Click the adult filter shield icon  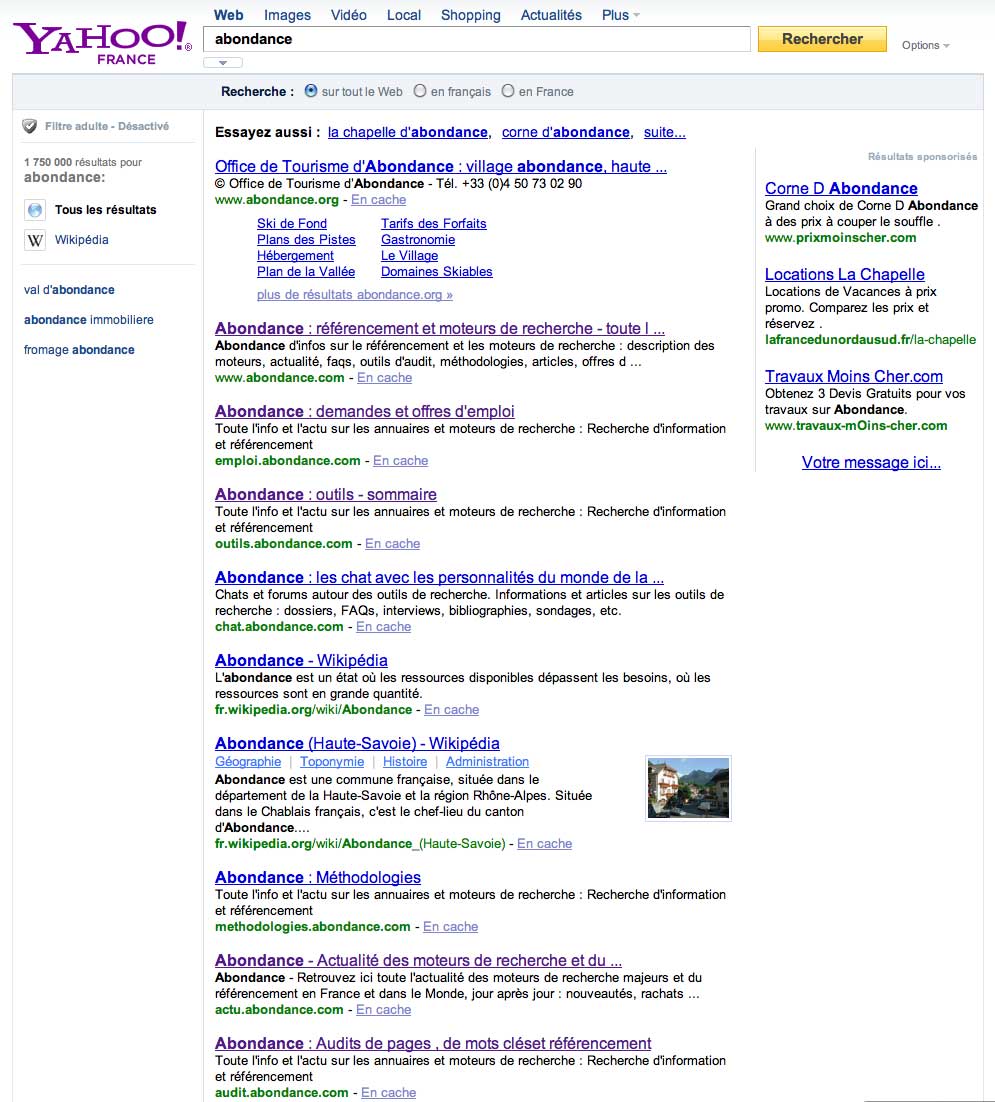tap(30, 127)
